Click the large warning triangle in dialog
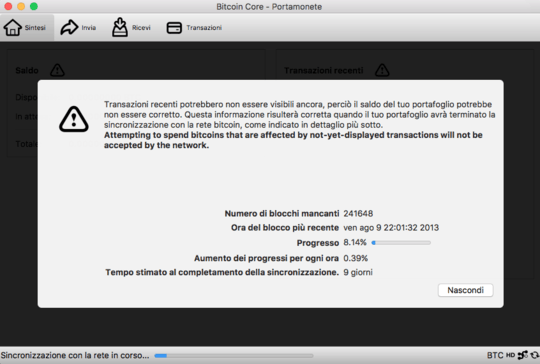The height and width of the screenshot is (364, 540). pos(74,119)
